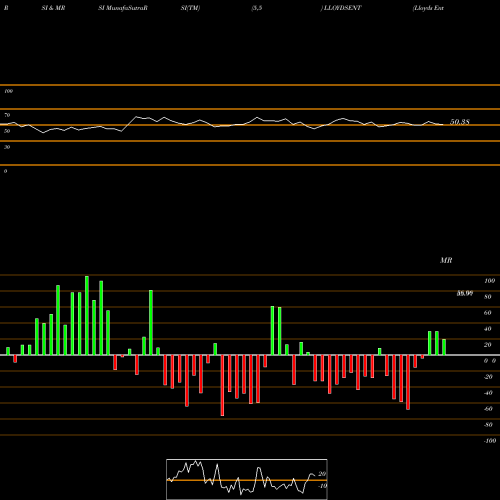Click the RSI axis label 30

(7, 147)
